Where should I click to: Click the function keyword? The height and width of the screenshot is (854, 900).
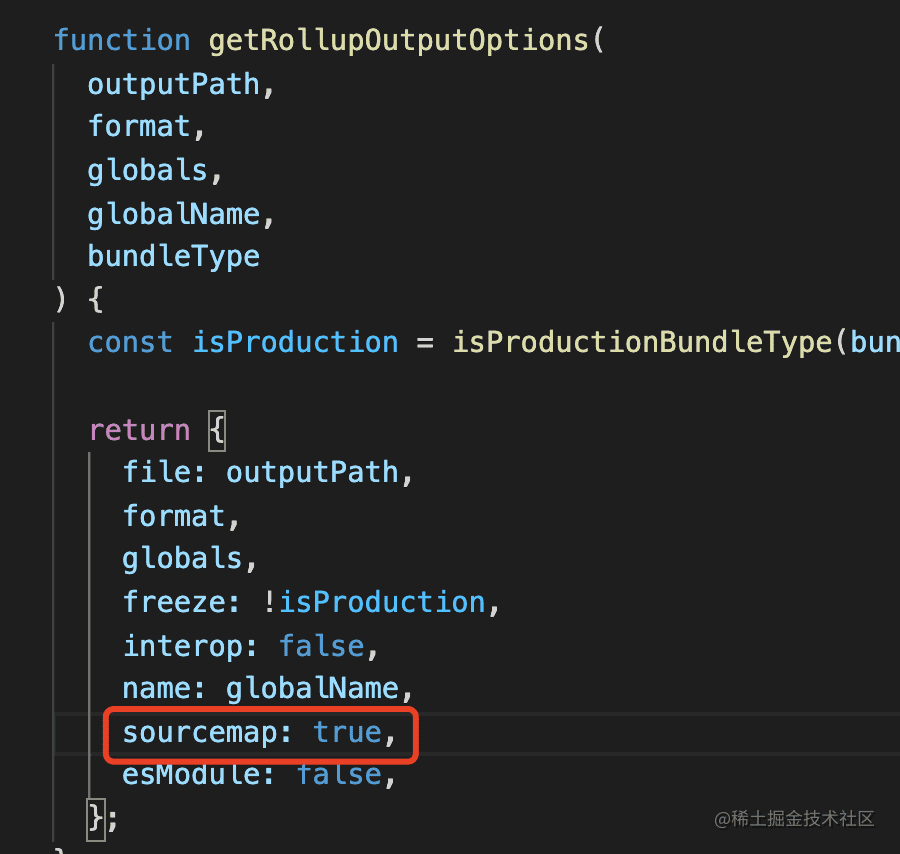point(122,40)
